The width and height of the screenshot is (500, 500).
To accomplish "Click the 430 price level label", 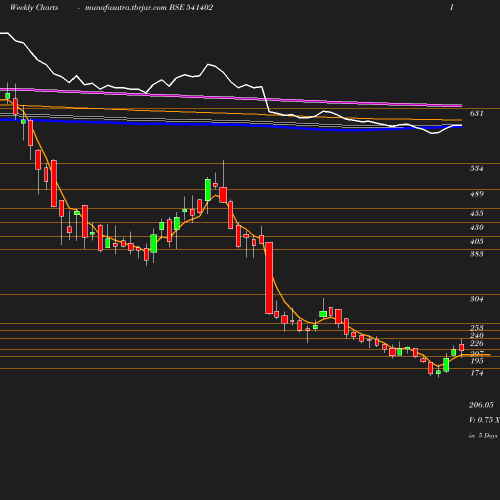I will tap(477, 227).
